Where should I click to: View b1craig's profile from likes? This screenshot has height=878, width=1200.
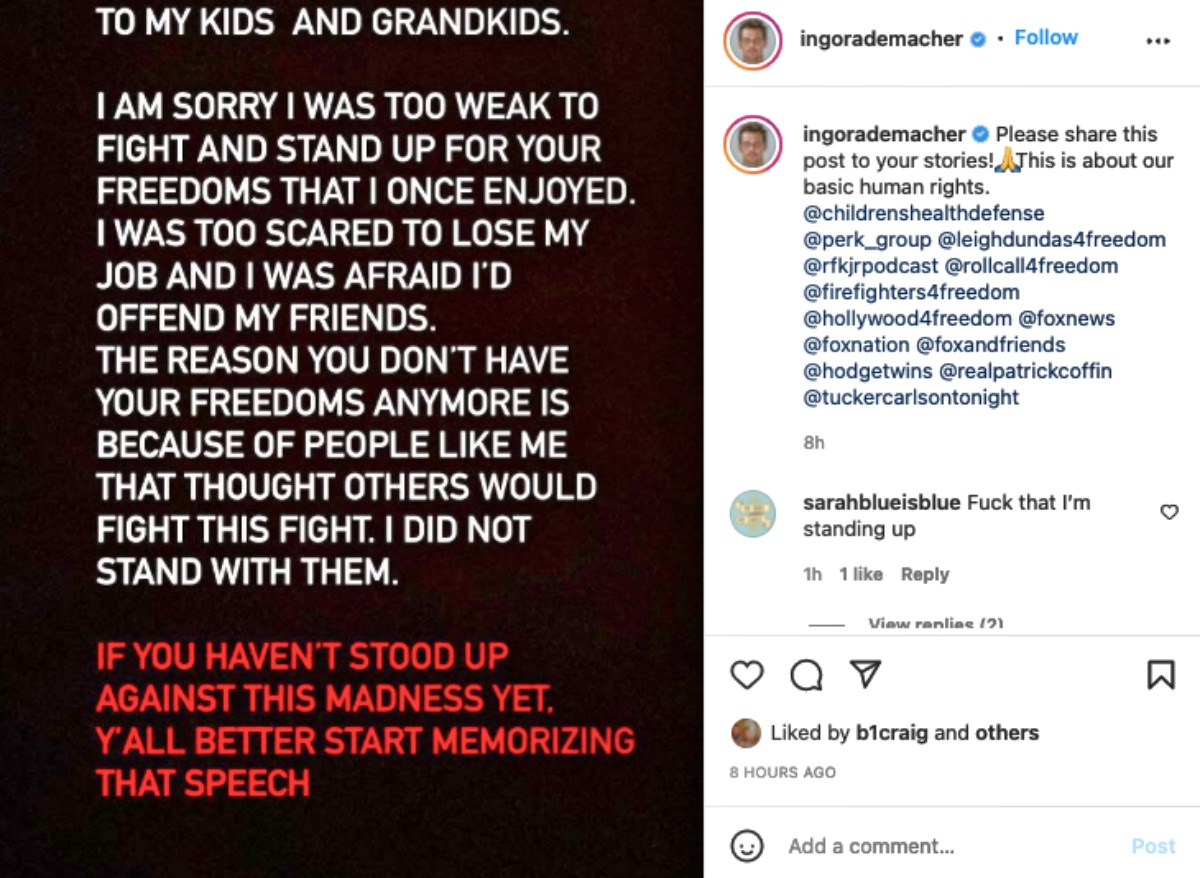[893, 733]
